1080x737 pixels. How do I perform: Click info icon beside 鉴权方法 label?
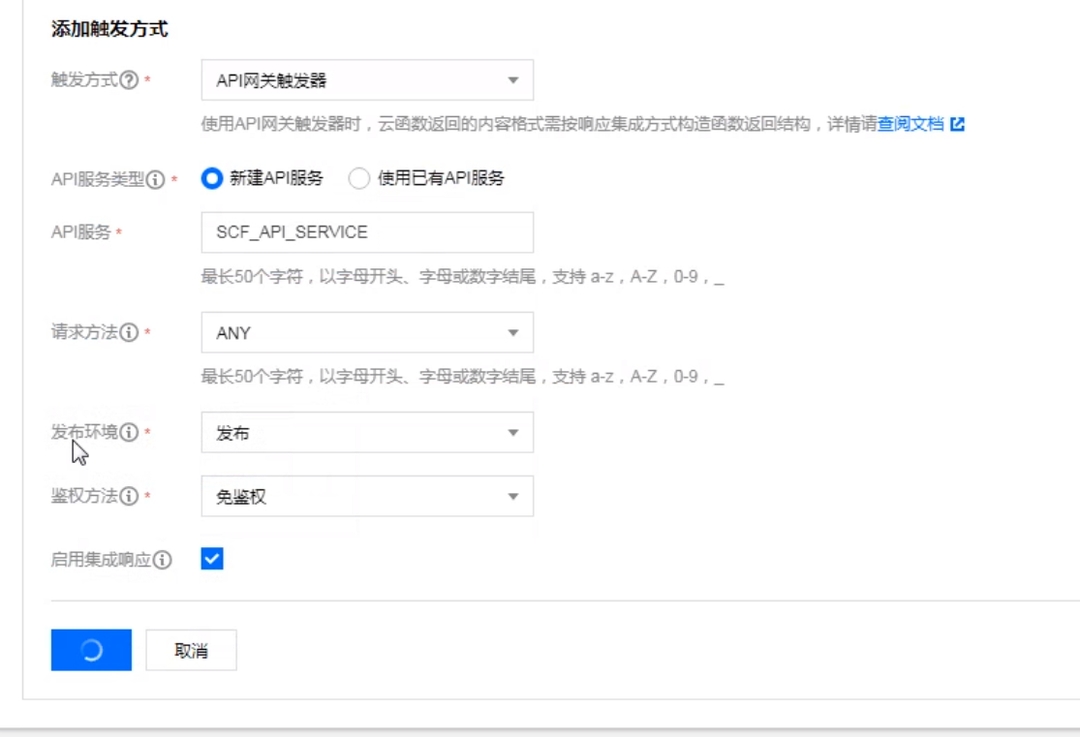128,496
